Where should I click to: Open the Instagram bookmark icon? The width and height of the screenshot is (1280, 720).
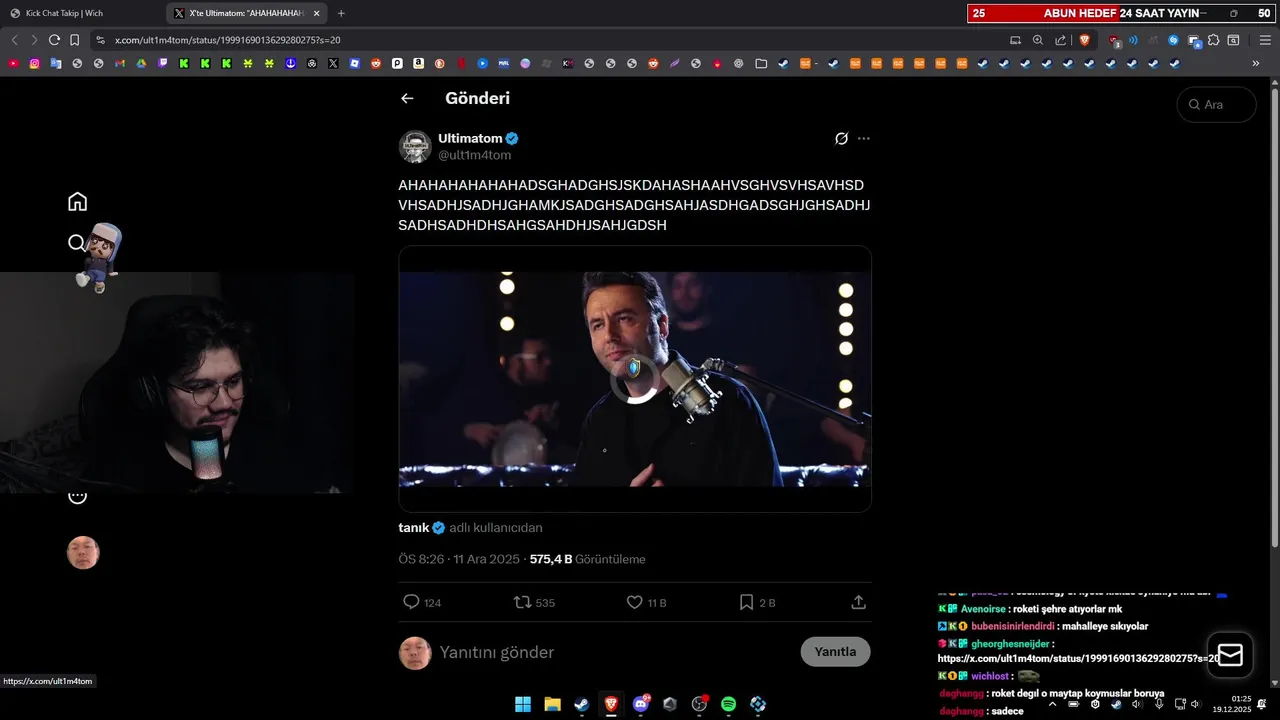[34, 63]
